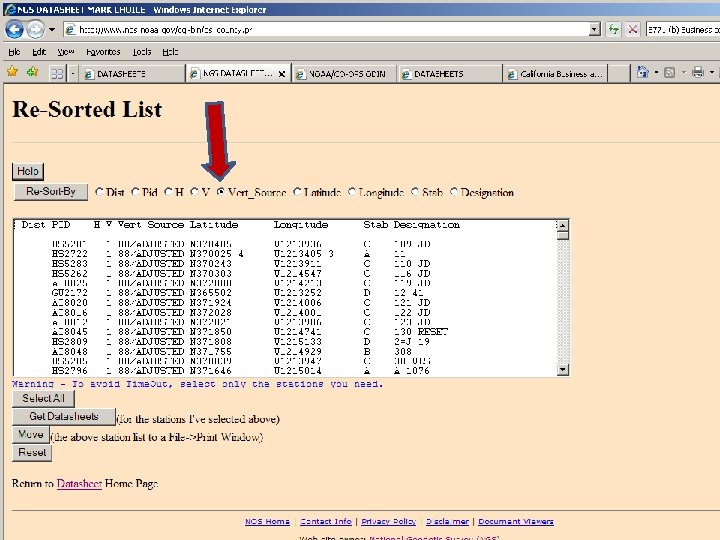Click the Home page icon
Image resolution: width=720 pixels, height=540 pixels.
(642, 72)
